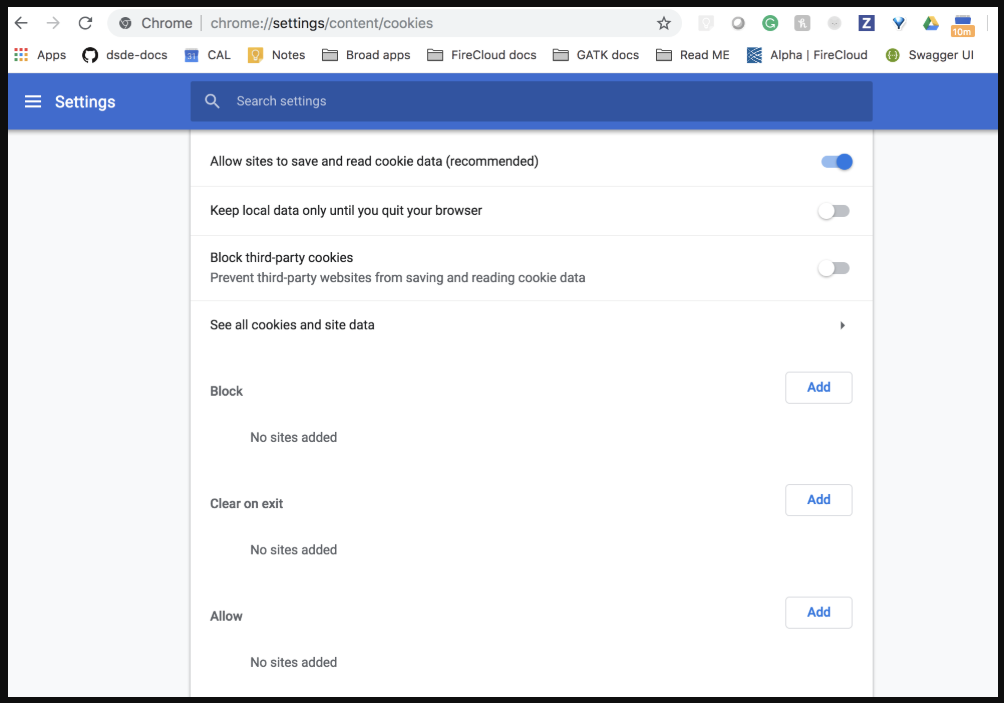Click Prevent third-party websites description text

coord(398,277)
